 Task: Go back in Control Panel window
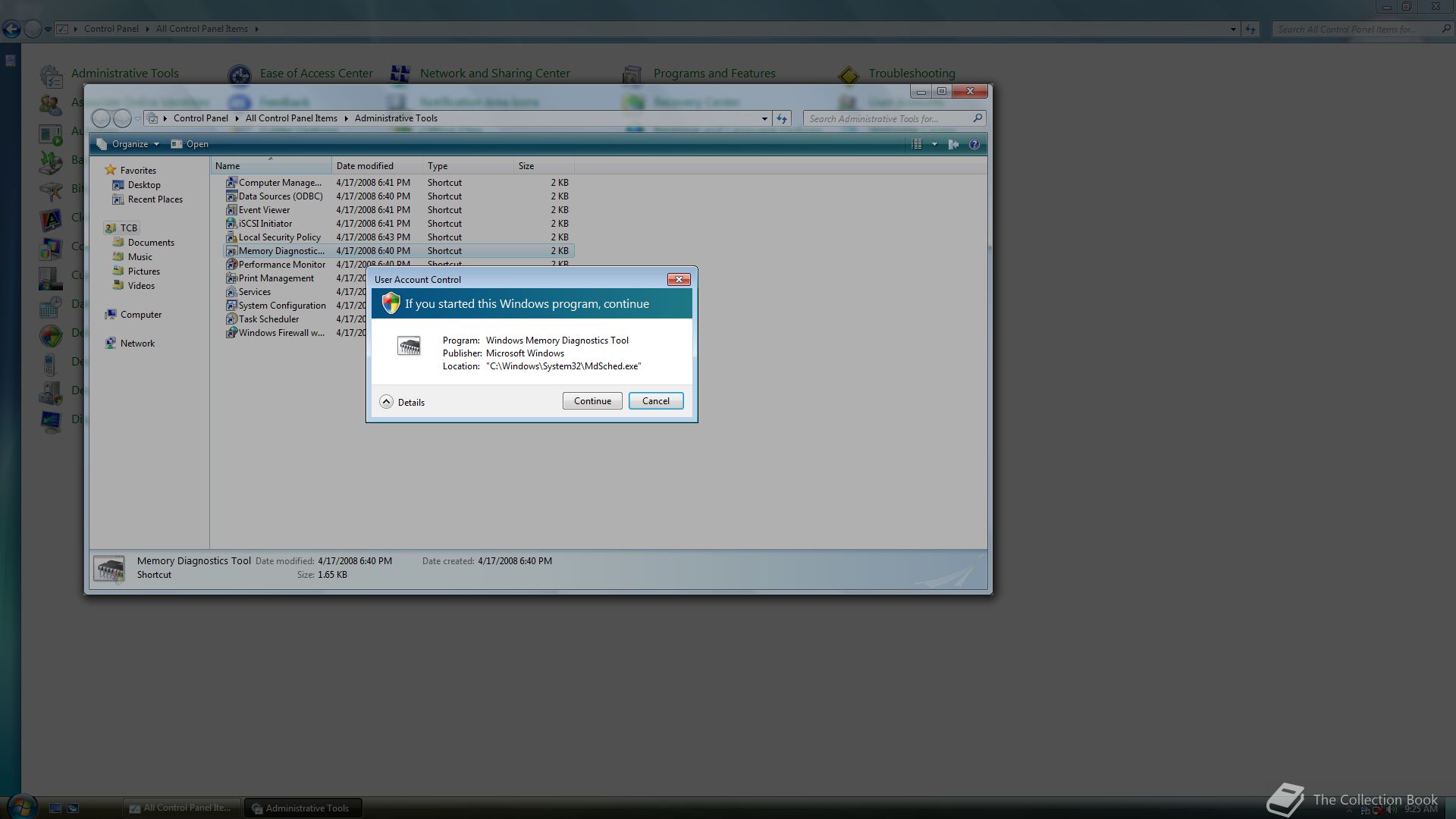[x=11, y=29]
